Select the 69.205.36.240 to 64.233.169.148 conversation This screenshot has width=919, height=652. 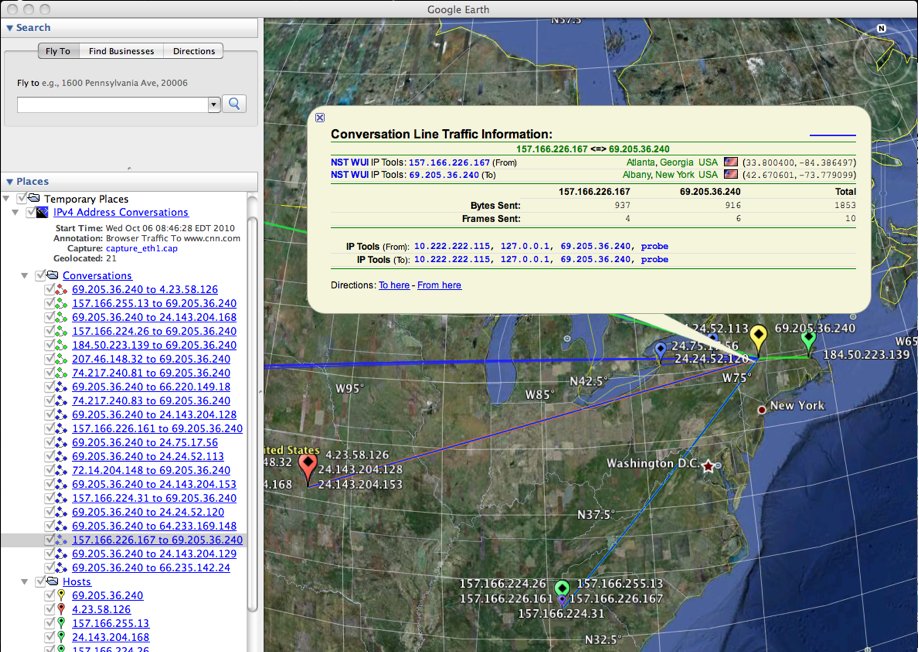pos(154,525)
